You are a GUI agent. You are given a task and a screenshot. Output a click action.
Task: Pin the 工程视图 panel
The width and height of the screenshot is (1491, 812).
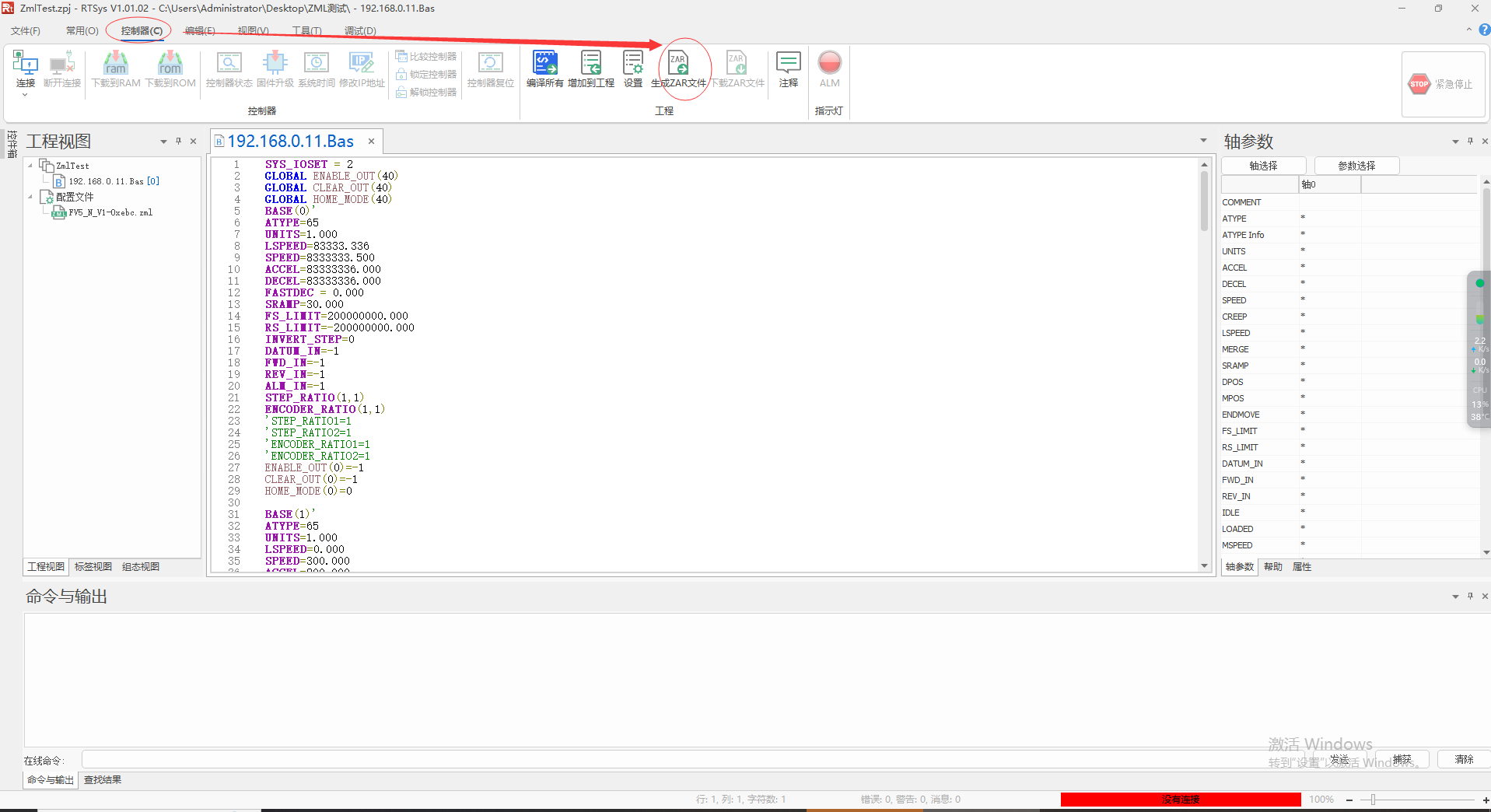click(x=178, y=141)
